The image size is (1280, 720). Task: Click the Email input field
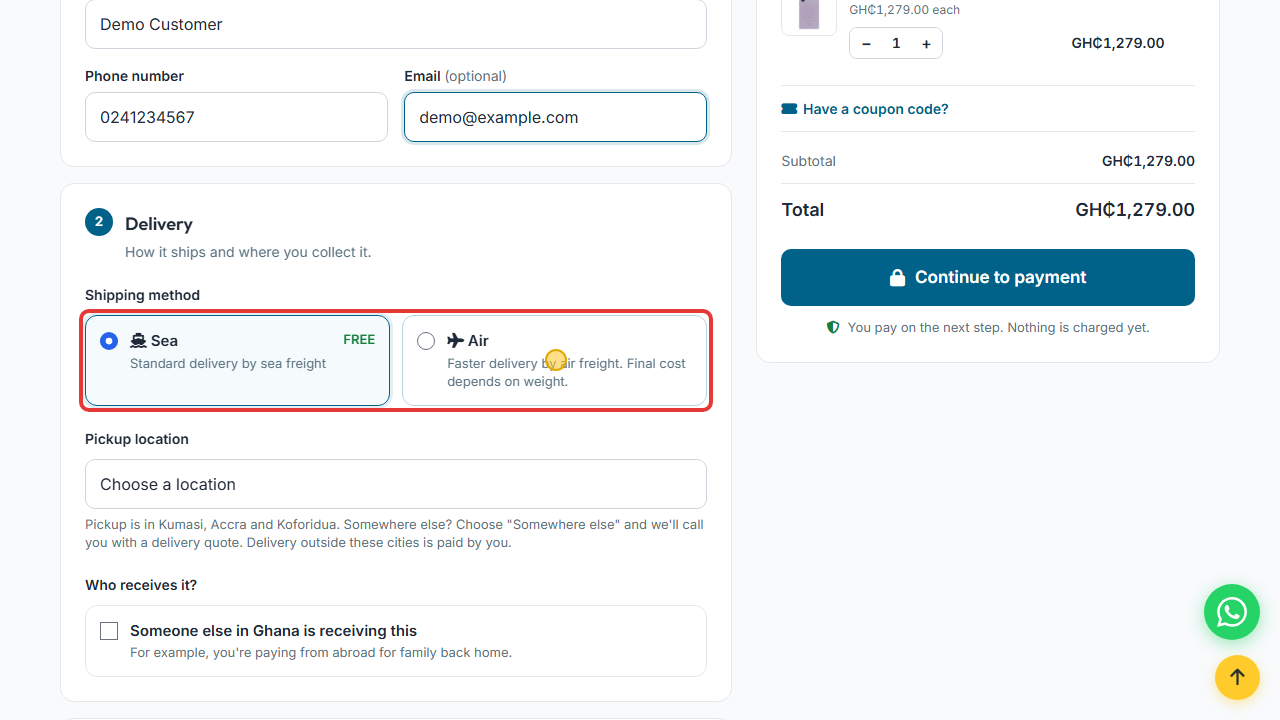coord(555,117)
